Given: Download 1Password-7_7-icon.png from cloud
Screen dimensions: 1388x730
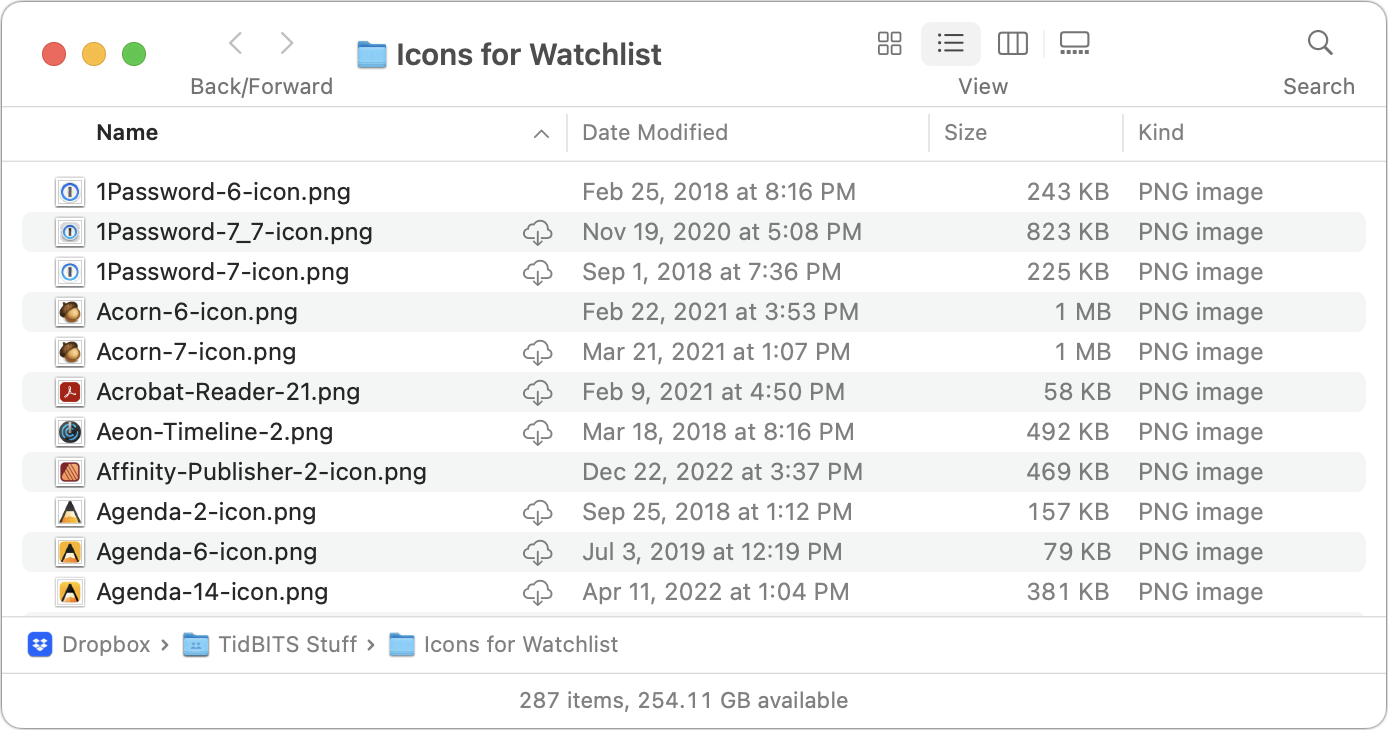Looking at the screenshot, I should click(x=538, y=233).
